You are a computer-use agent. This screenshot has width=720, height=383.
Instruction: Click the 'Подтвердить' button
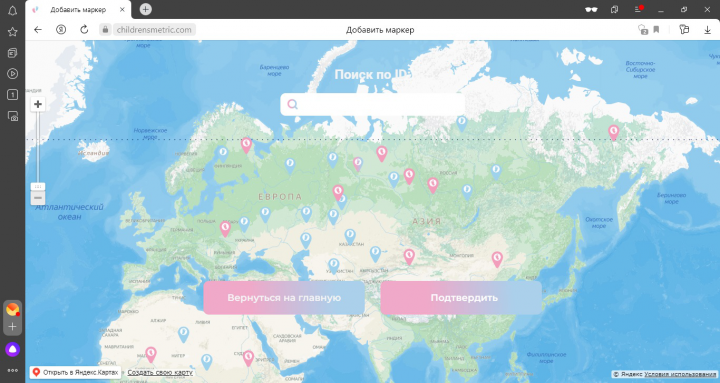coord(461,298)
